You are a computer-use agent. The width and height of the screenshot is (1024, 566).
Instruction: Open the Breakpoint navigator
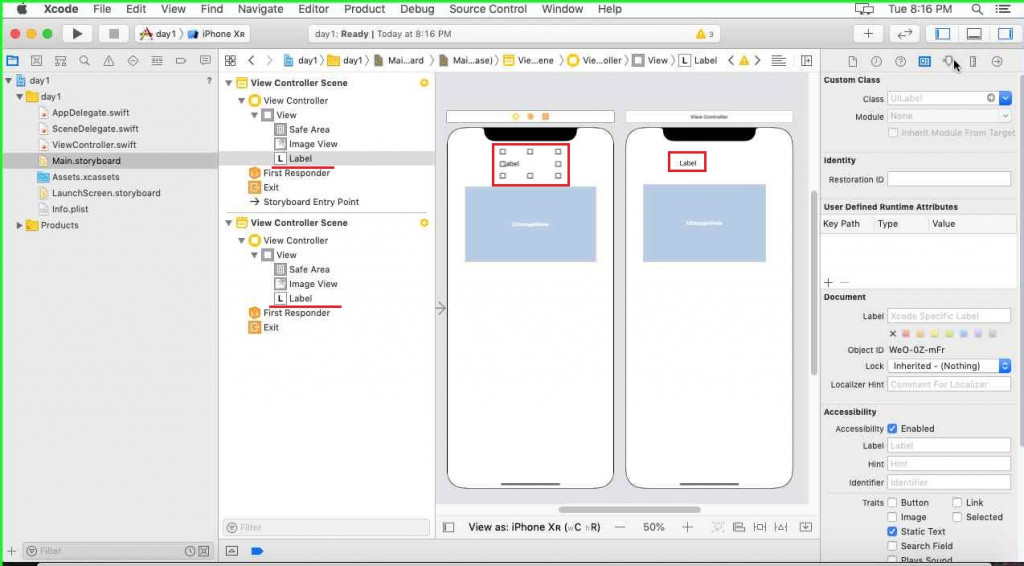(x=181, y=61)
